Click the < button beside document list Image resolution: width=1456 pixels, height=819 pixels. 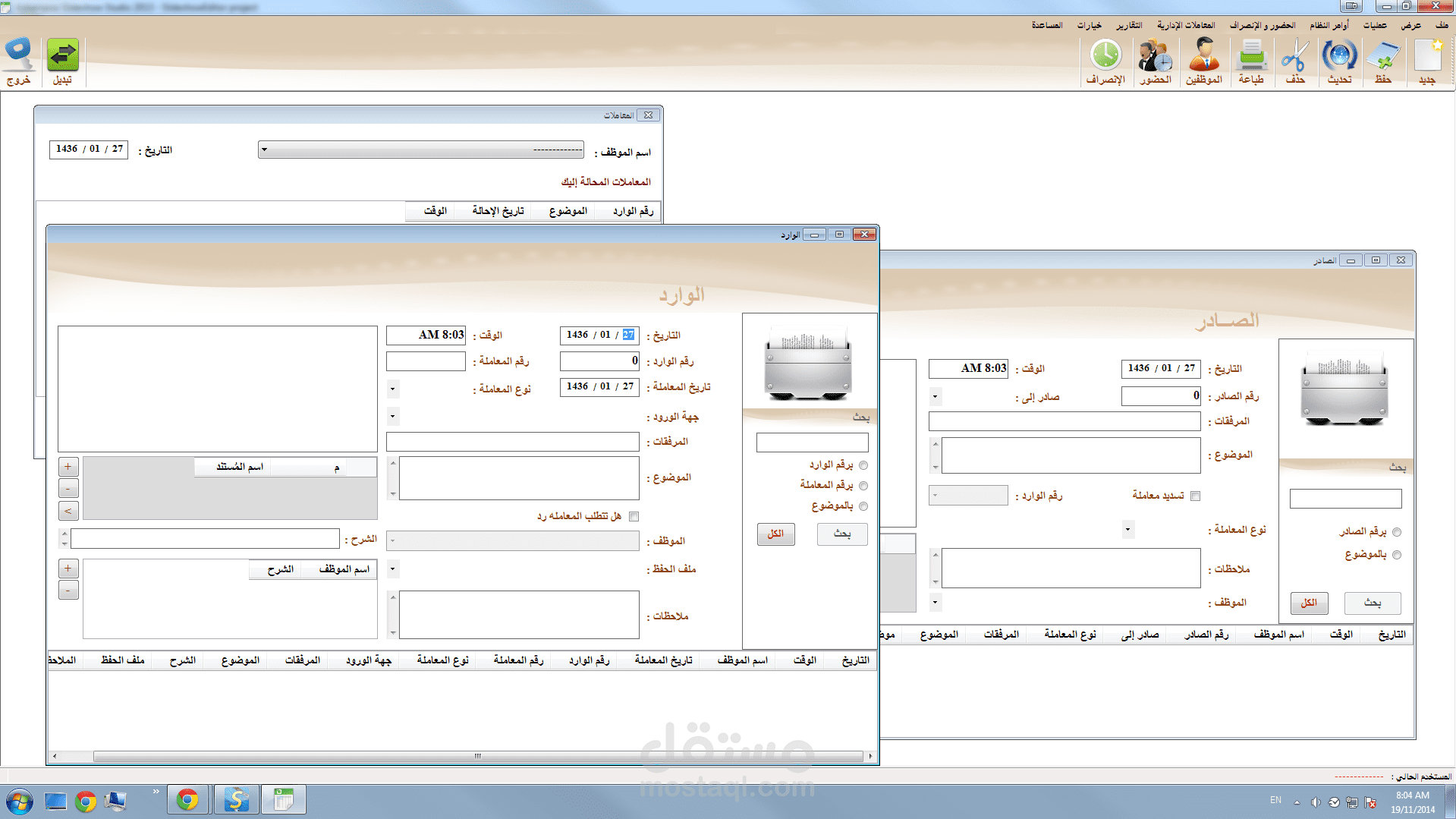[68, 511]
